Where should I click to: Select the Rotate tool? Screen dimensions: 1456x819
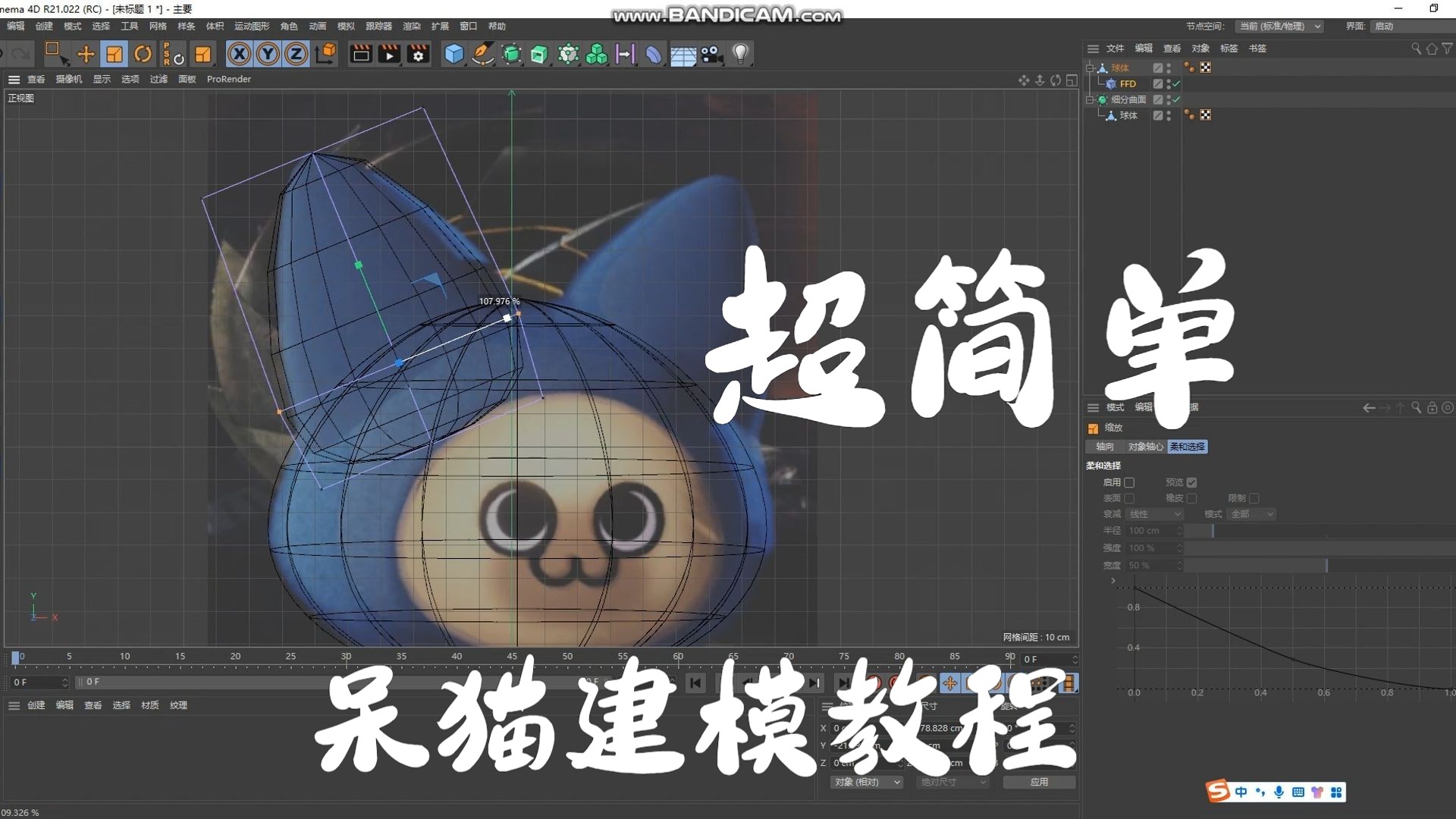click(x=143, y=54)
